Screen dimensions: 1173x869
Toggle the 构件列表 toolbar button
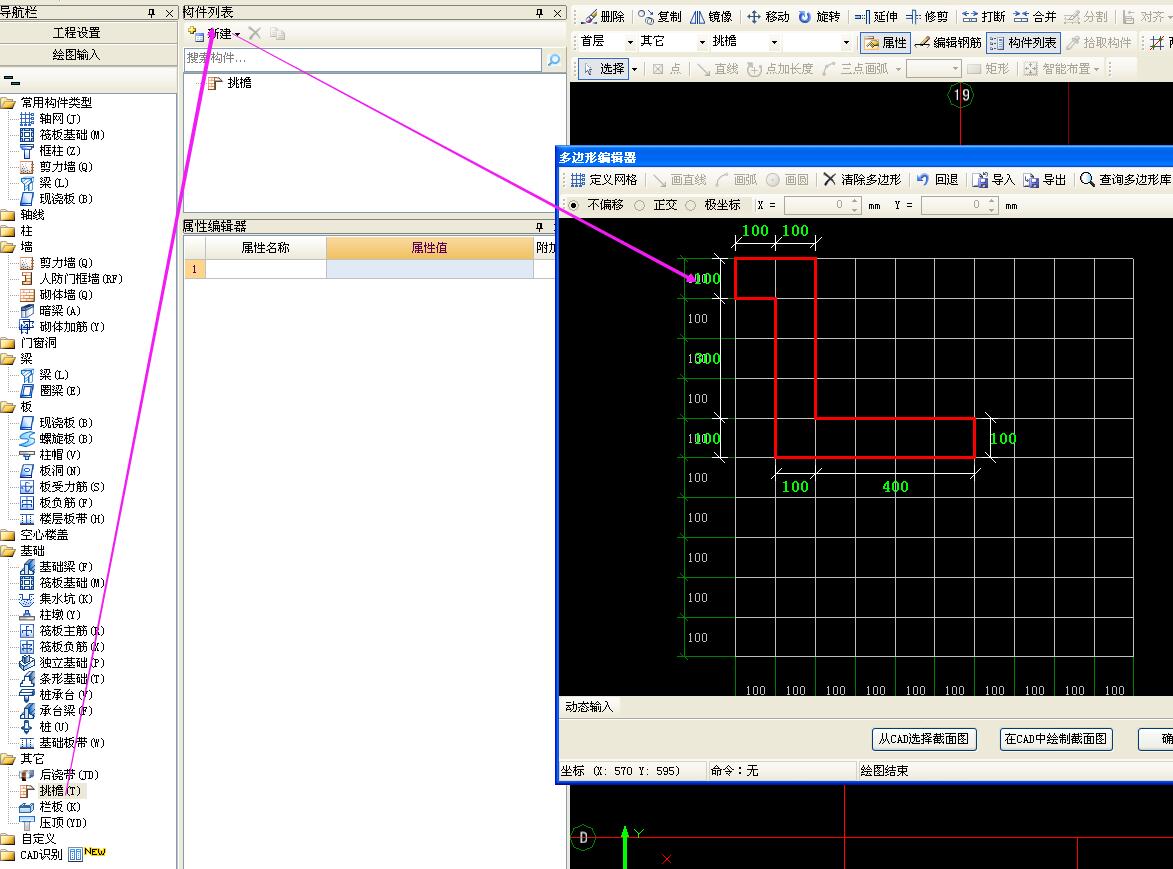pos(1023,43)
